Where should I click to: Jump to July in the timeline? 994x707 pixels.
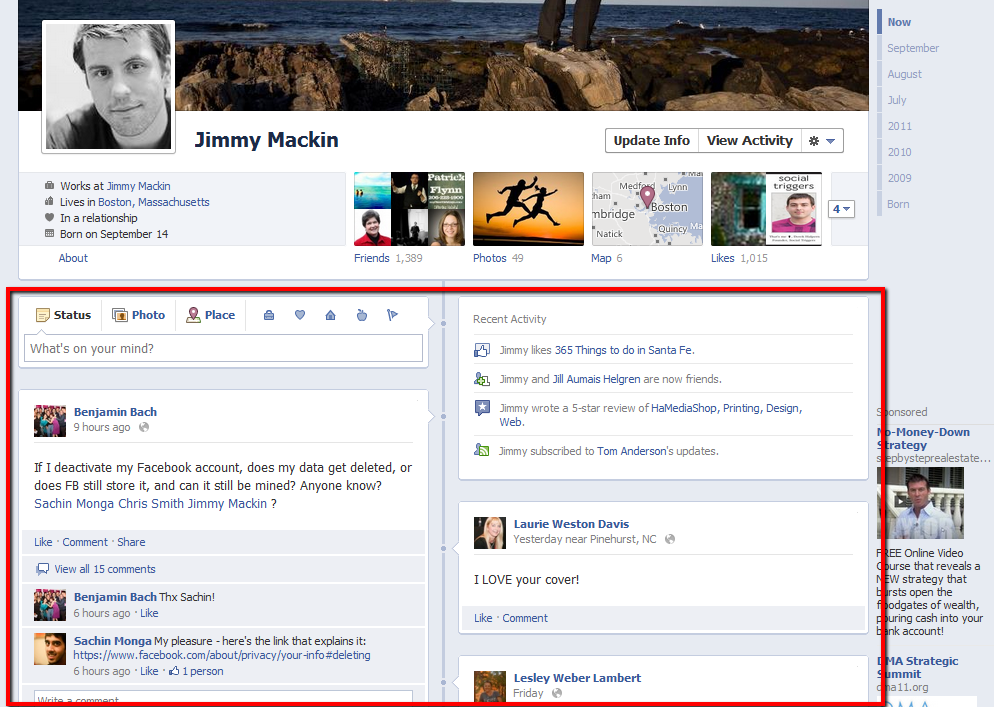tap(897, 100)
